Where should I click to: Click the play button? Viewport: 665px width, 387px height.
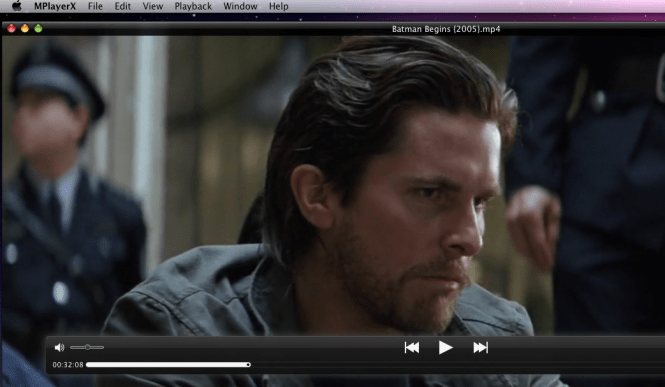click(x=445, y=348)
